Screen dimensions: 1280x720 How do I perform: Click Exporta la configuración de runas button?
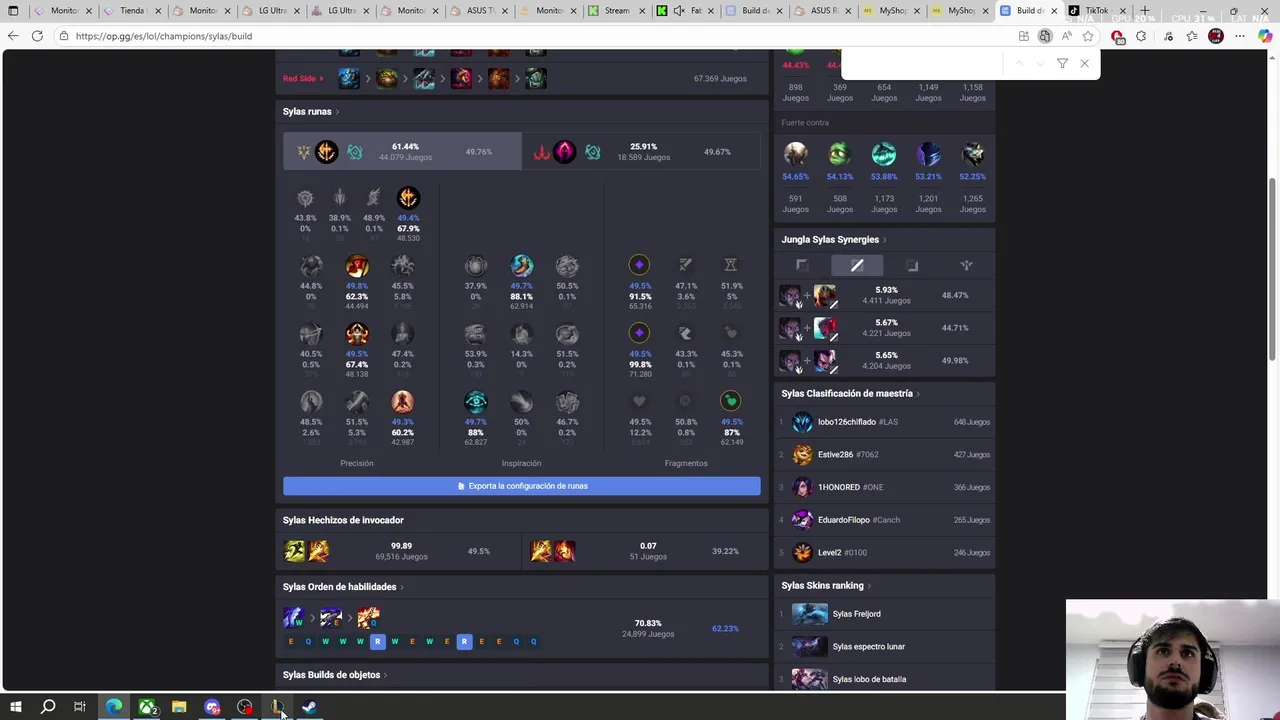tap(521, 486)
